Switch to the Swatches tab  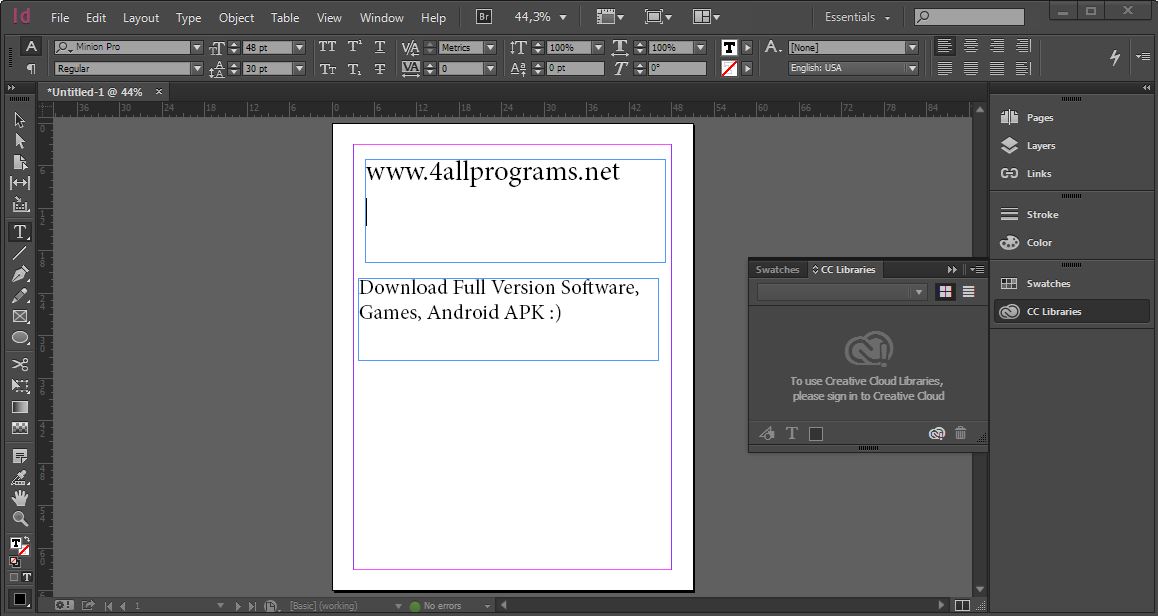(x=778, y=270)
